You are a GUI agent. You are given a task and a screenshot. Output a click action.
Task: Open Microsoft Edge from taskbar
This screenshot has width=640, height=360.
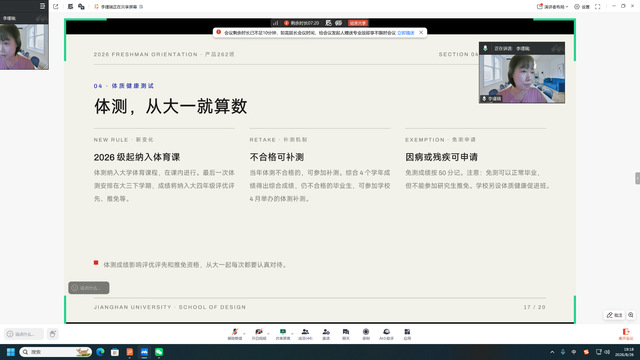coord(100,352)
